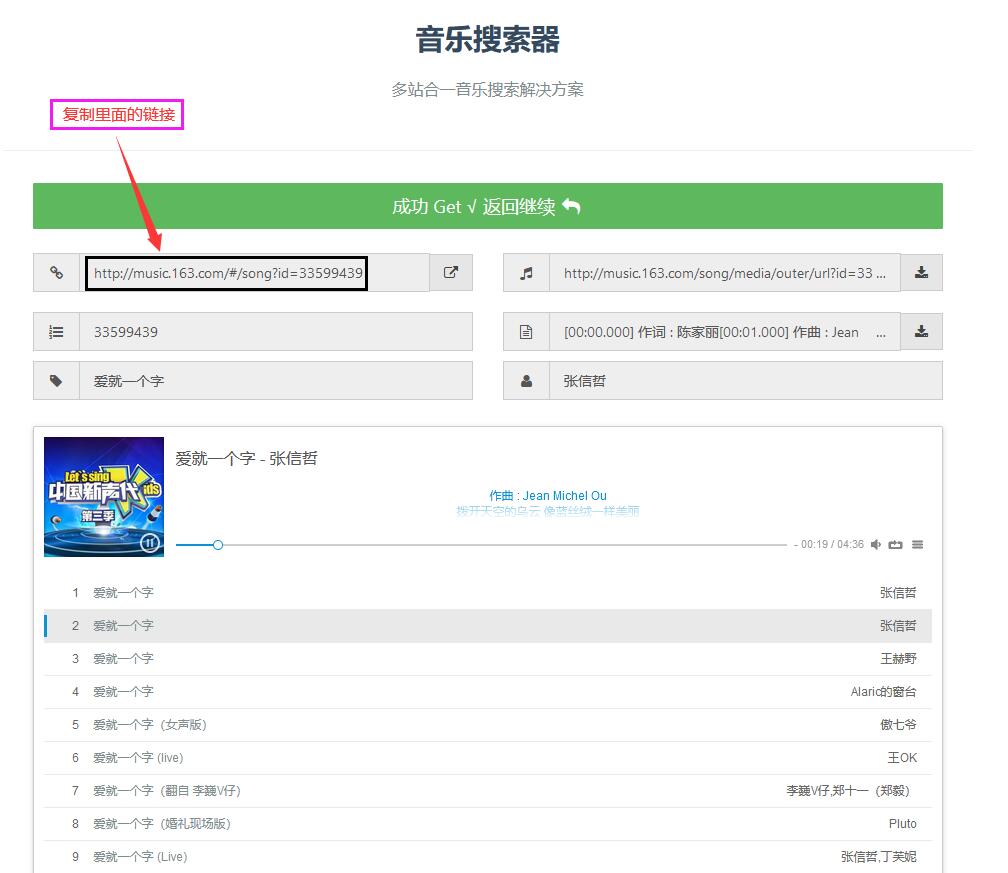Pause playback on the album cover
Viewport: 1008px width, 873px height.
click(150, 543)
